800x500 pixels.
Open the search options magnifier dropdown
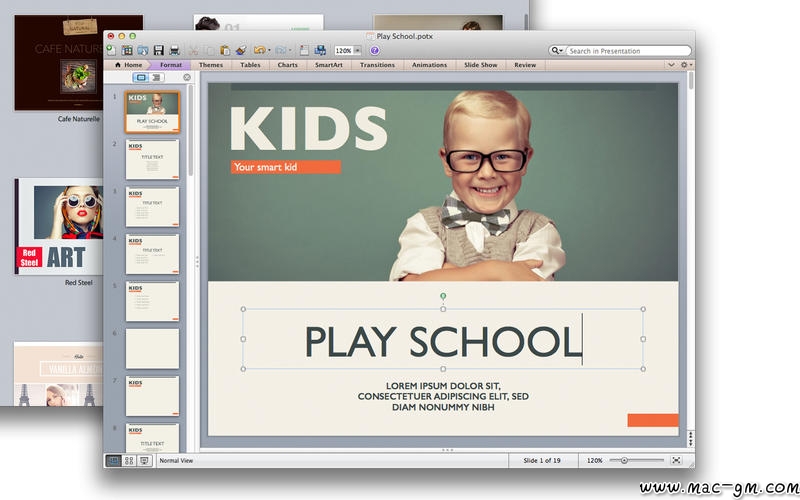click(x=557, y=51)
